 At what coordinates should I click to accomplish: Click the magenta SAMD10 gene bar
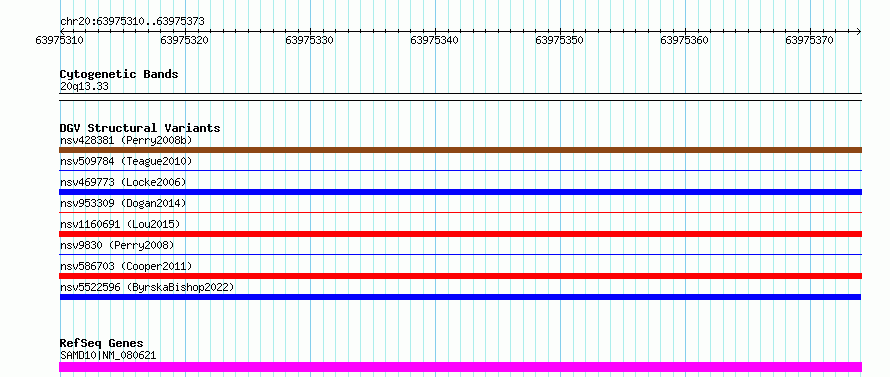460,367
